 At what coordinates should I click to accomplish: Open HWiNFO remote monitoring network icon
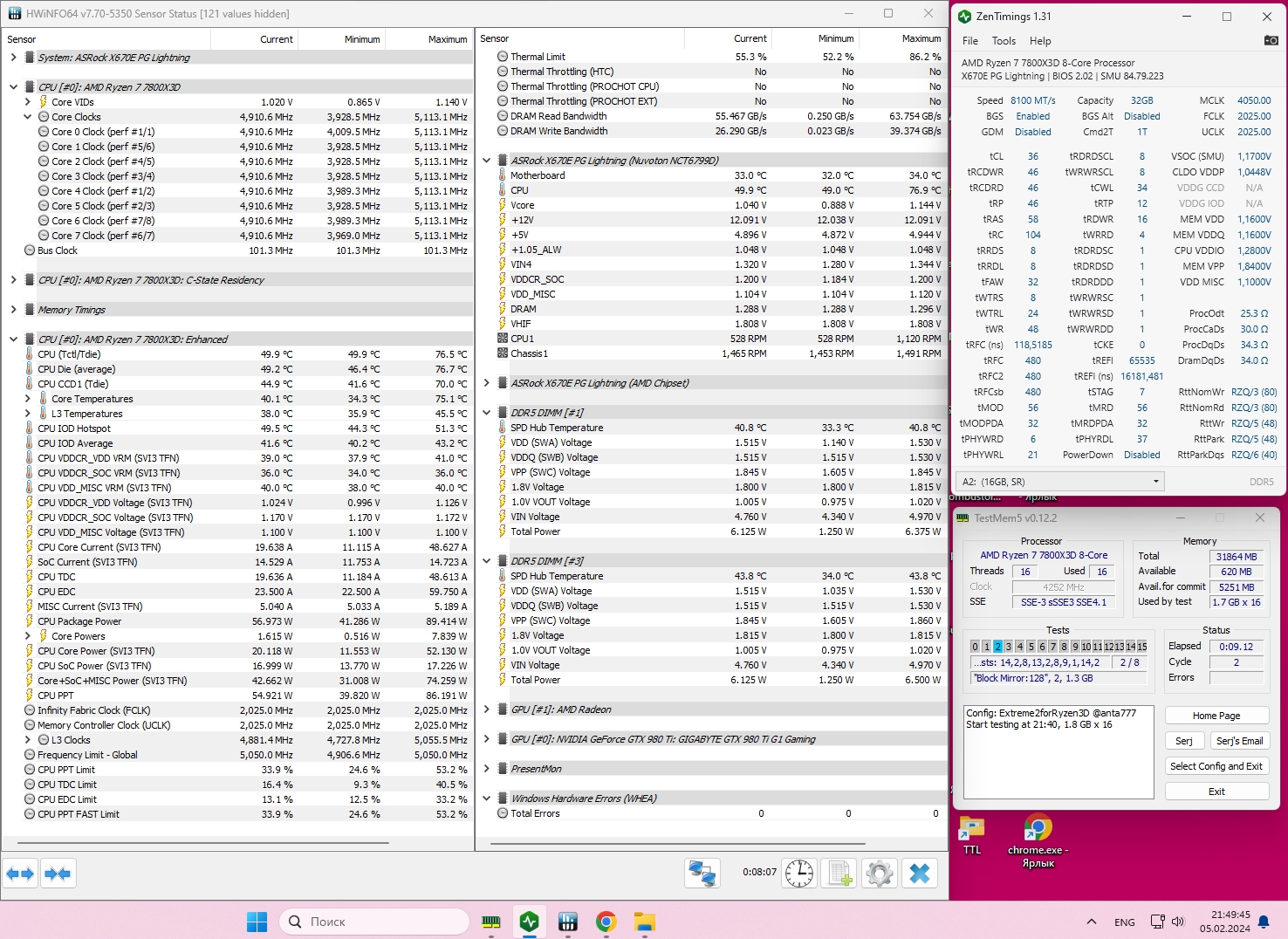[x=702, y=874]
